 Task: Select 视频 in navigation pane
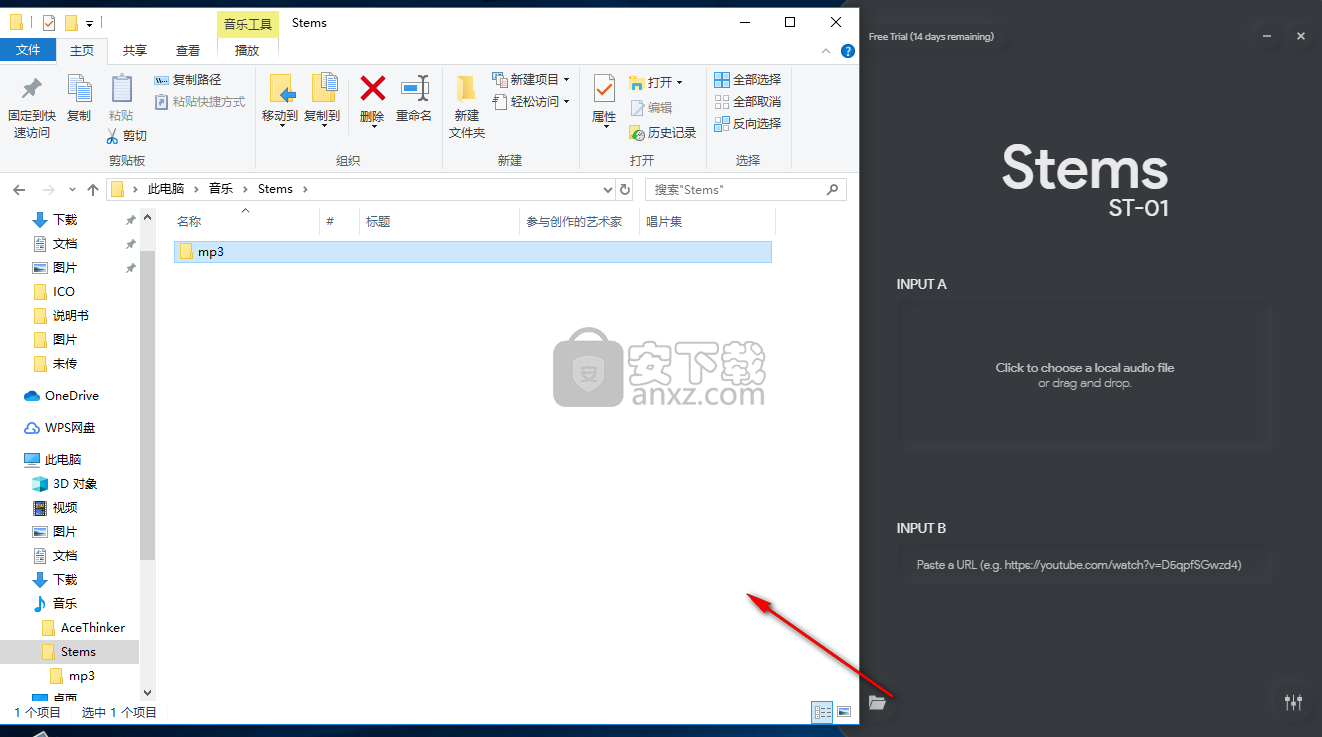tap(65, 508)
